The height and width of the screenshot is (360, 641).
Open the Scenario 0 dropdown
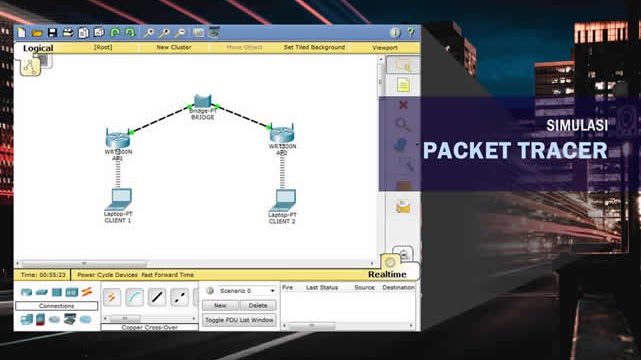pyautogui.click(x=247, y=291)
